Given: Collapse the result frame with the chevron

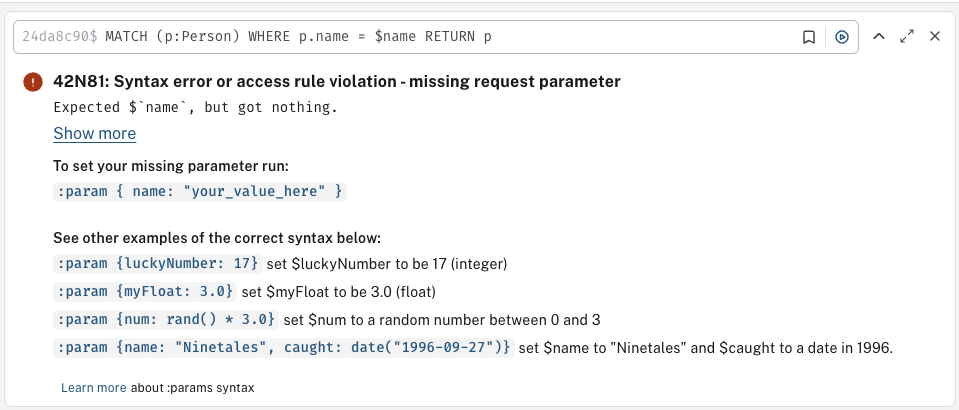Looking at the screenshot, I should (x=879, y=37).
